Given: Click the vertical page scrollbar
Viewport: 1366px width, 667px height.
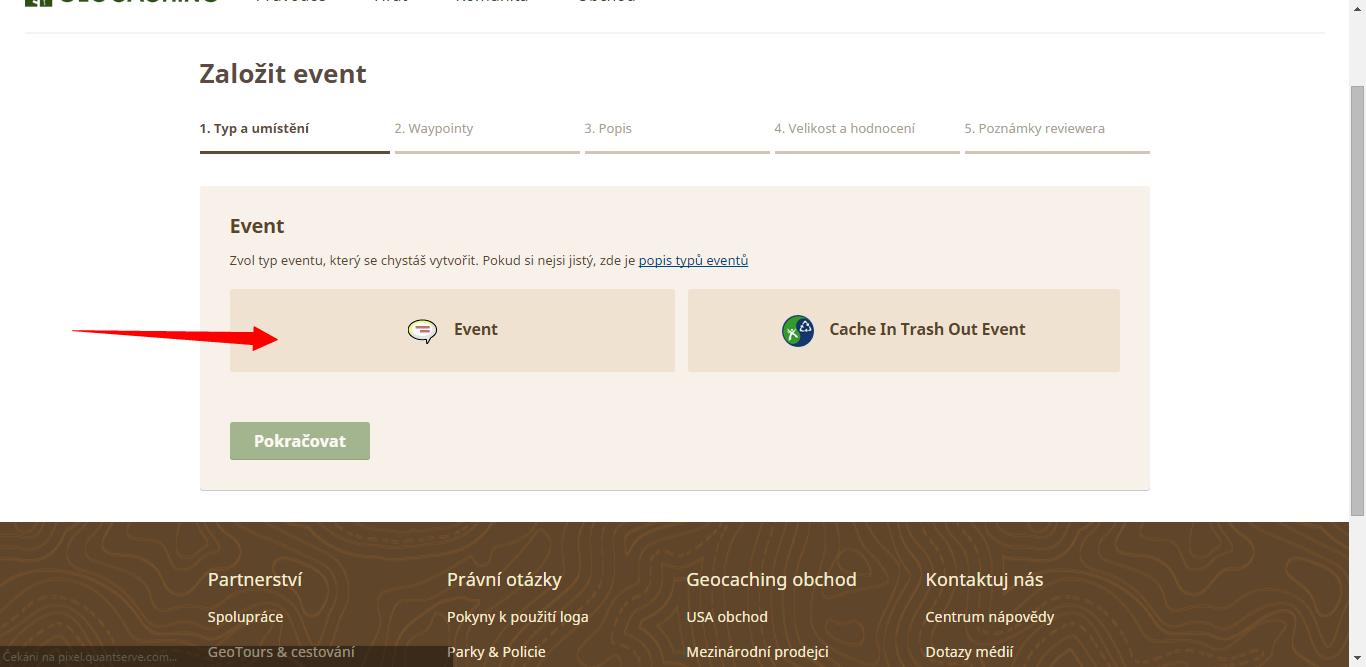Looking at the screenshot, I should click(1357, 300).
